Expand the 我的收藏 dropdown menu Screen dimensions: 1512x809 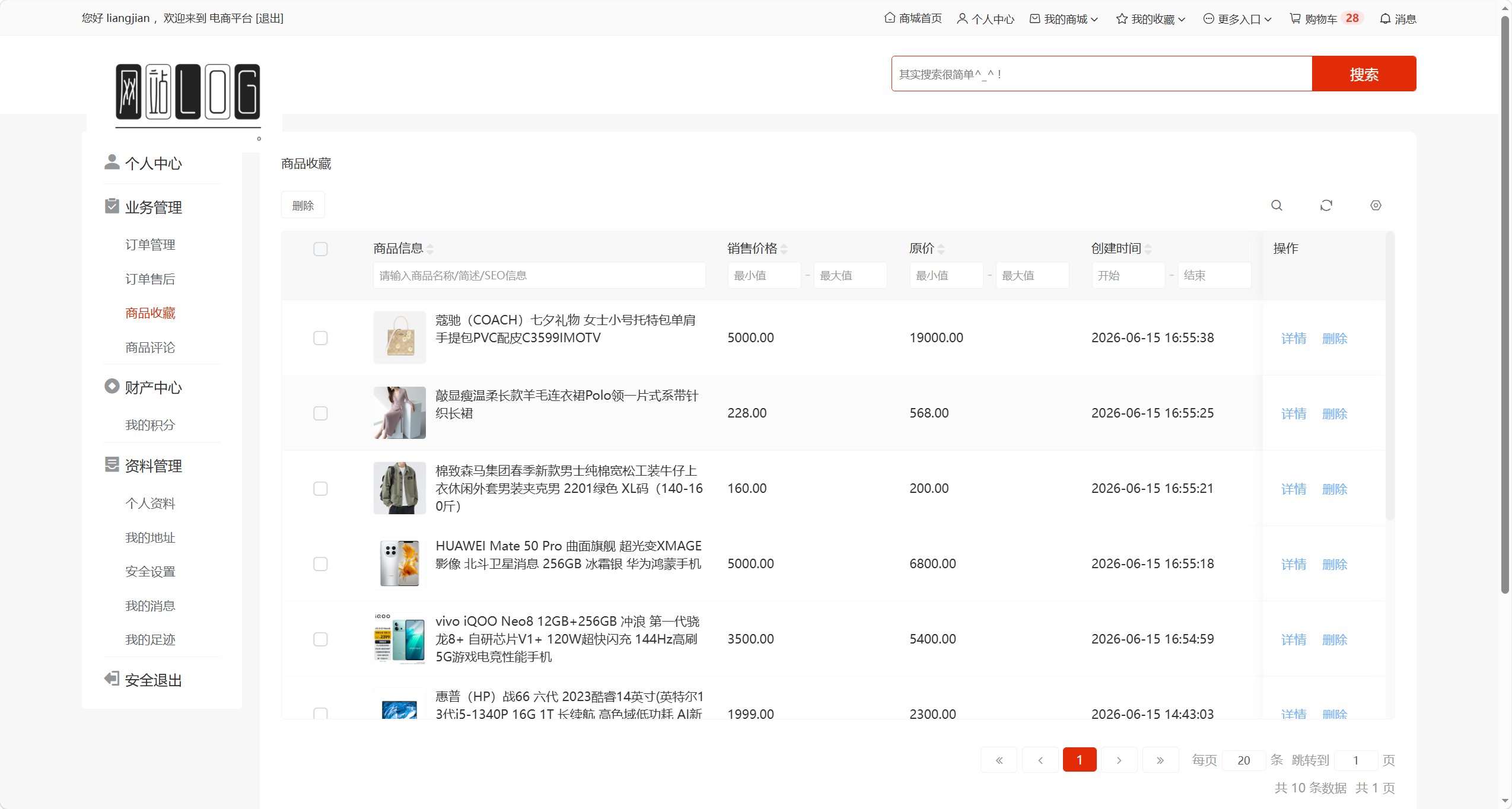point(1151,18)
